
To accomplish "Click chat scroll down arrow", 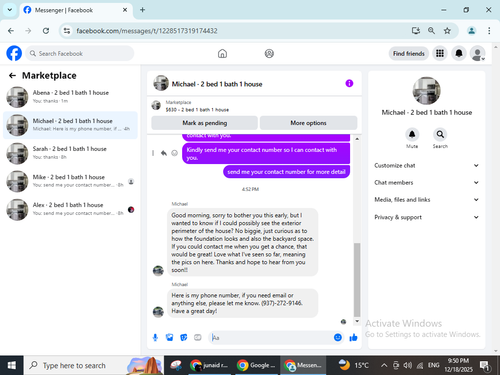I will 357,321.
